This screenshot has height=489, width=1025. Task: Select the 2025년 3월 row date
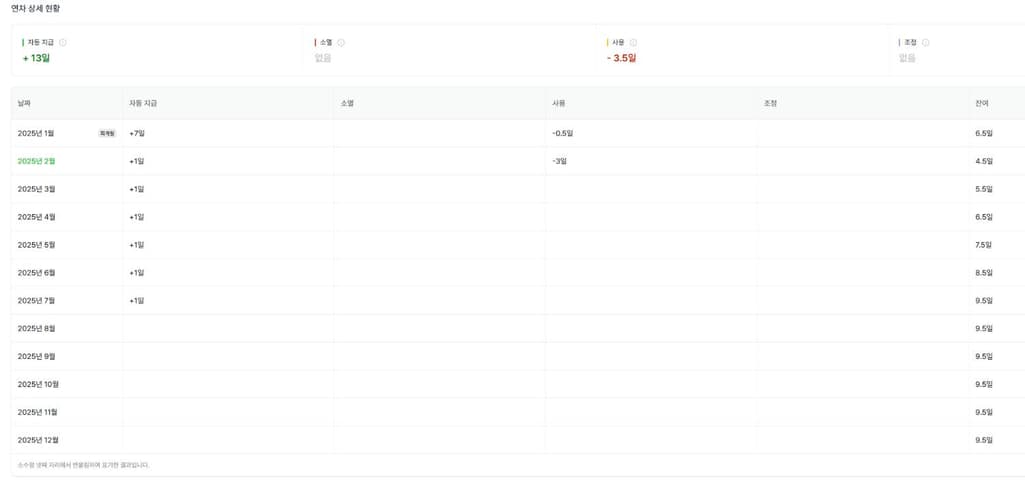point(37,189)
